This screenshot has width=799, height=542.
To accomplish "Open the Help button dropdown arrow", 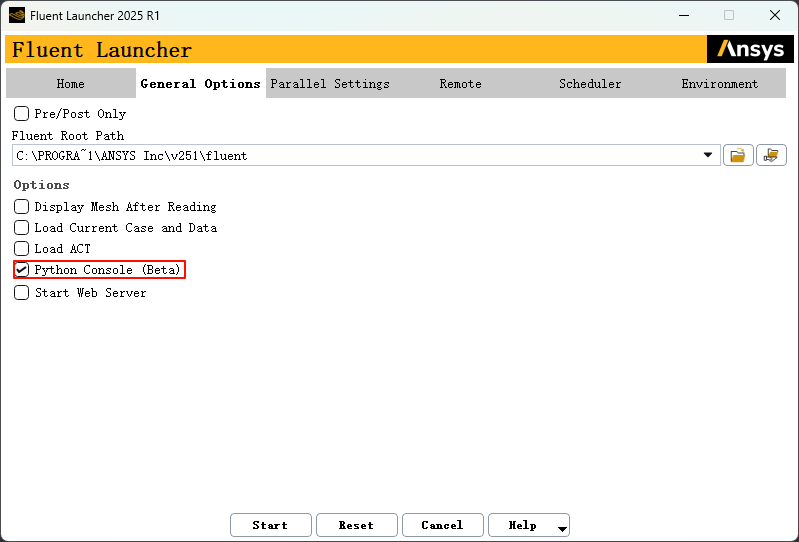I will click(562, 529).
